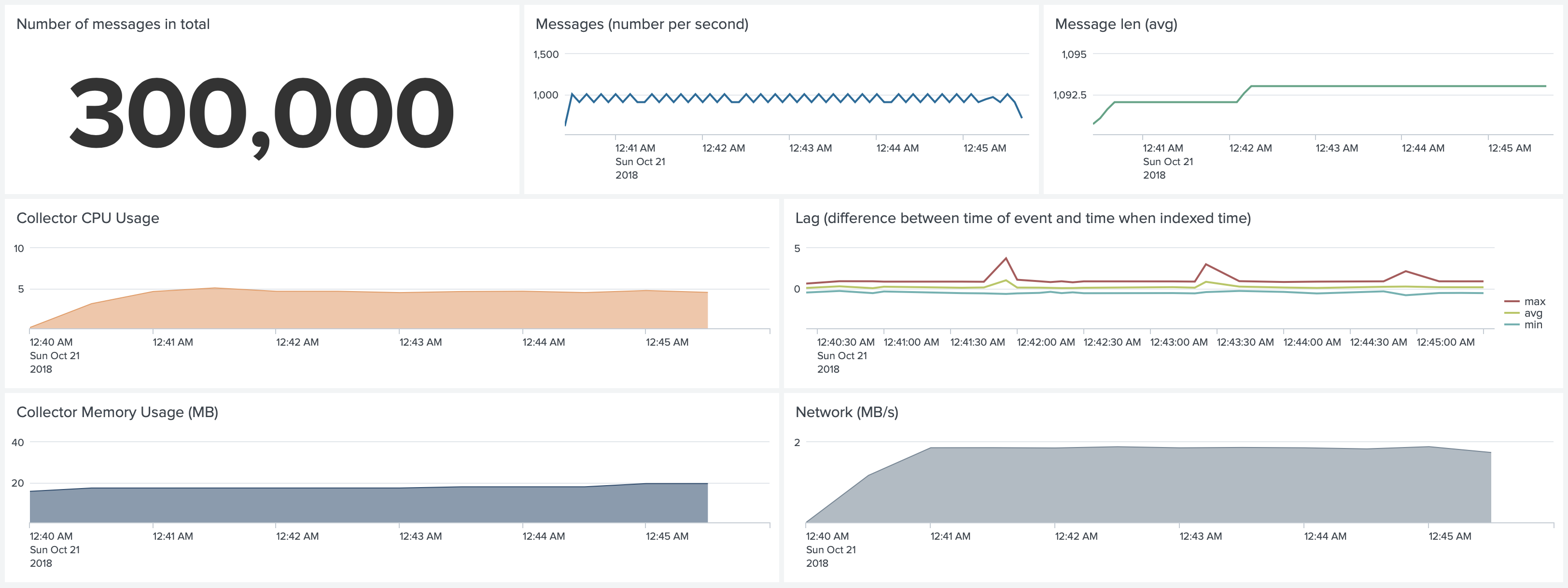Screen dimensions: 1568x588
Task: Click the first red max lag spike
Action: pyautogui.click(x=1006, y=259)
